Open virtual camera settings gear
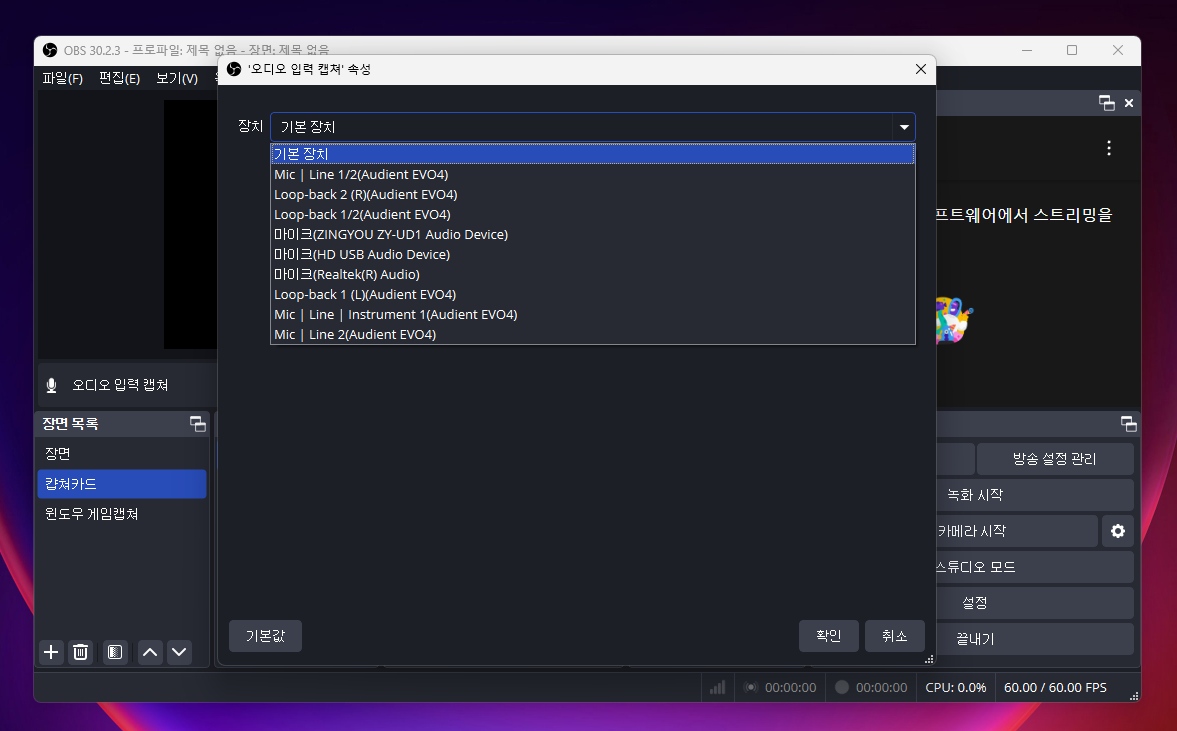The width and height of the screenshot is (1177, 731). [1118, 531]
